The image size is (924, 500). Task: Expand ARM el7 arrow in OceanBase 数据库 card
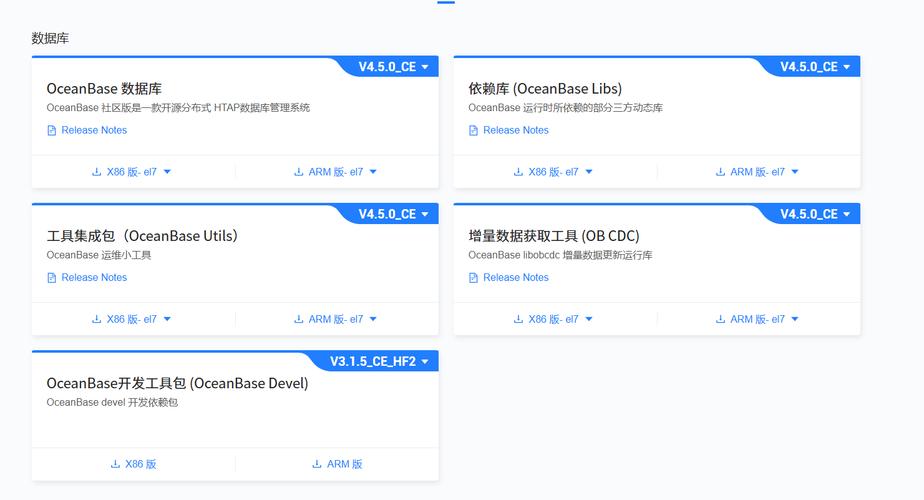[x=373, y=172]
